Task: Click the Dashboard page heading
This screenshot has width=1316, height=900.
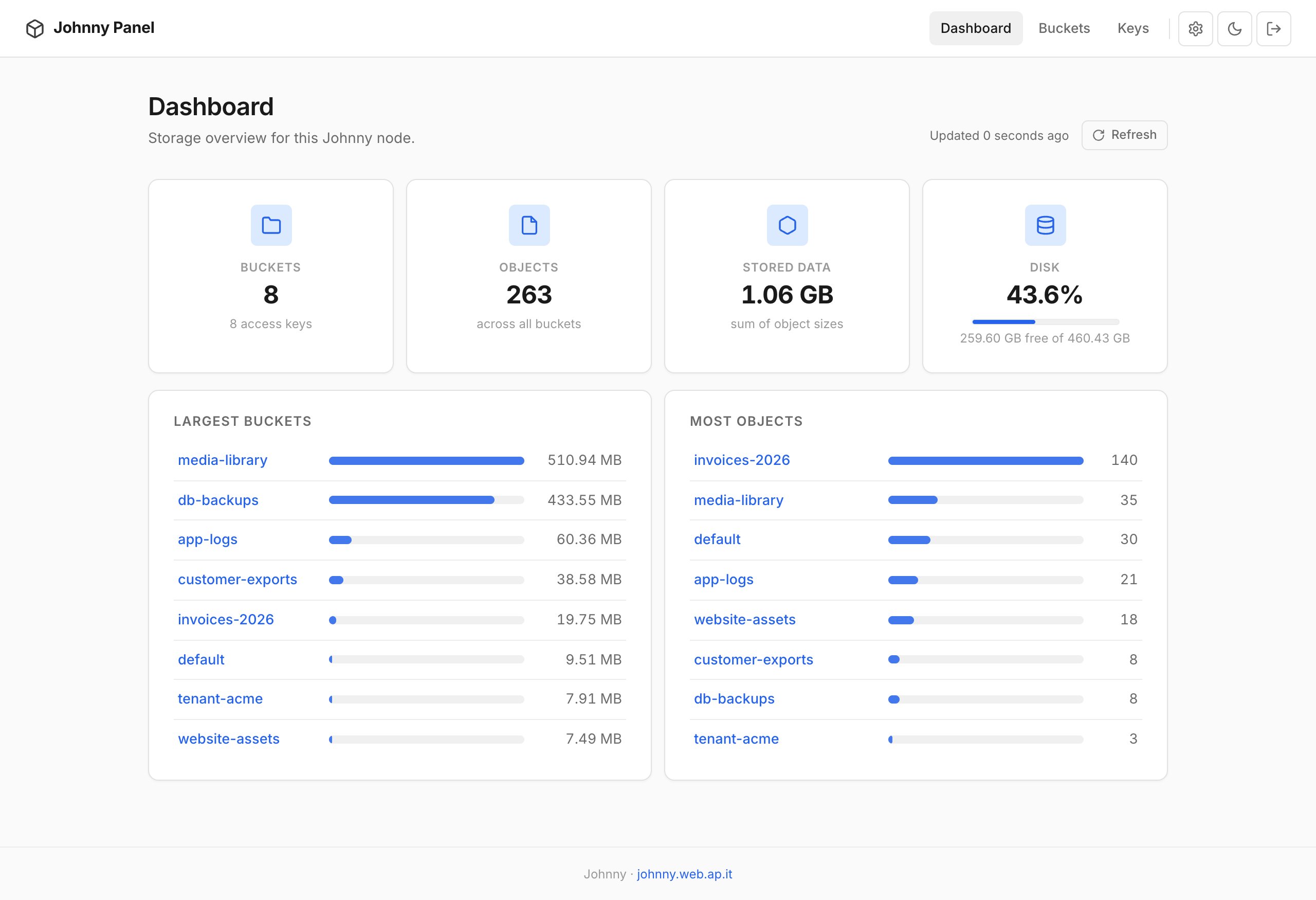Action: (211, 106)
